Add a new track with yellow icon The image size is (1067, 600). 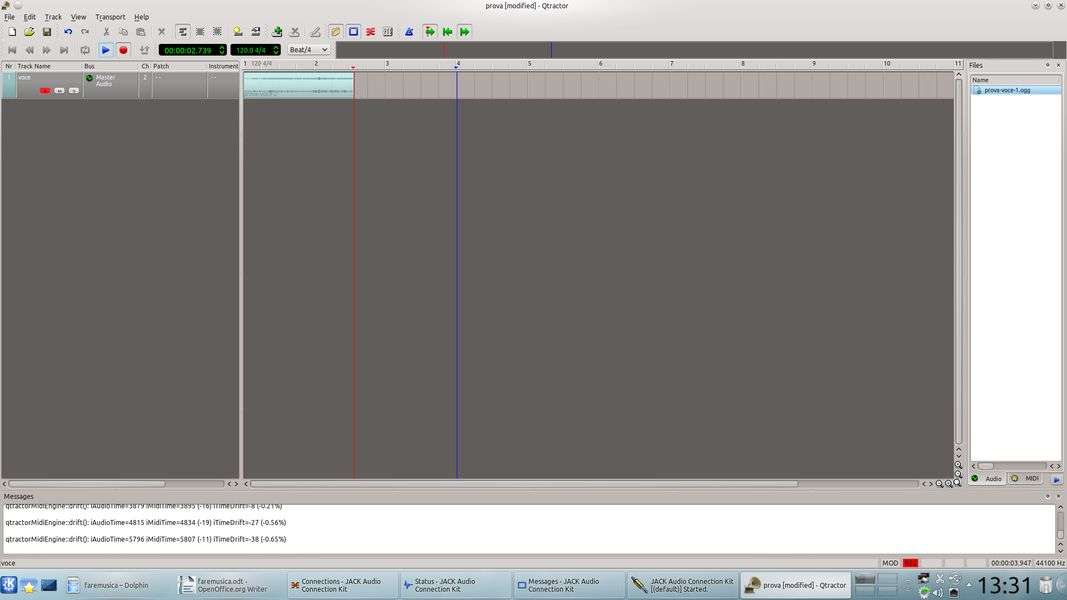[237, 31]
